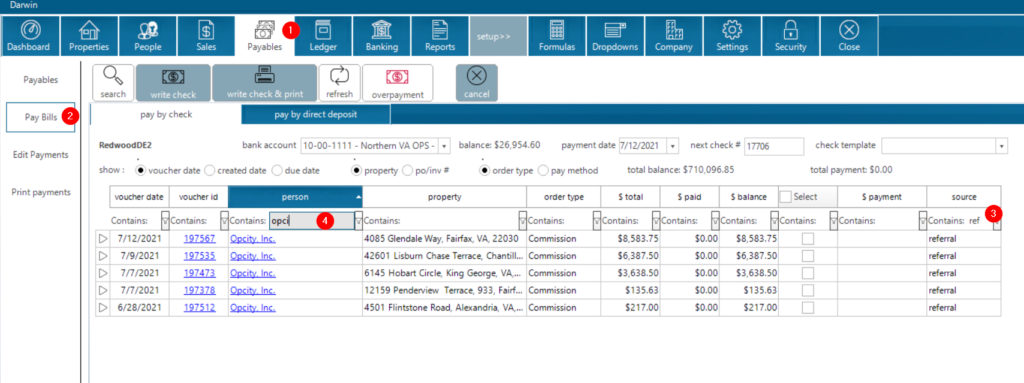The width and height of the screenshot is (1024, 383).
Task: Open the Payables module in top bar
Action: (x=264, y=36)
